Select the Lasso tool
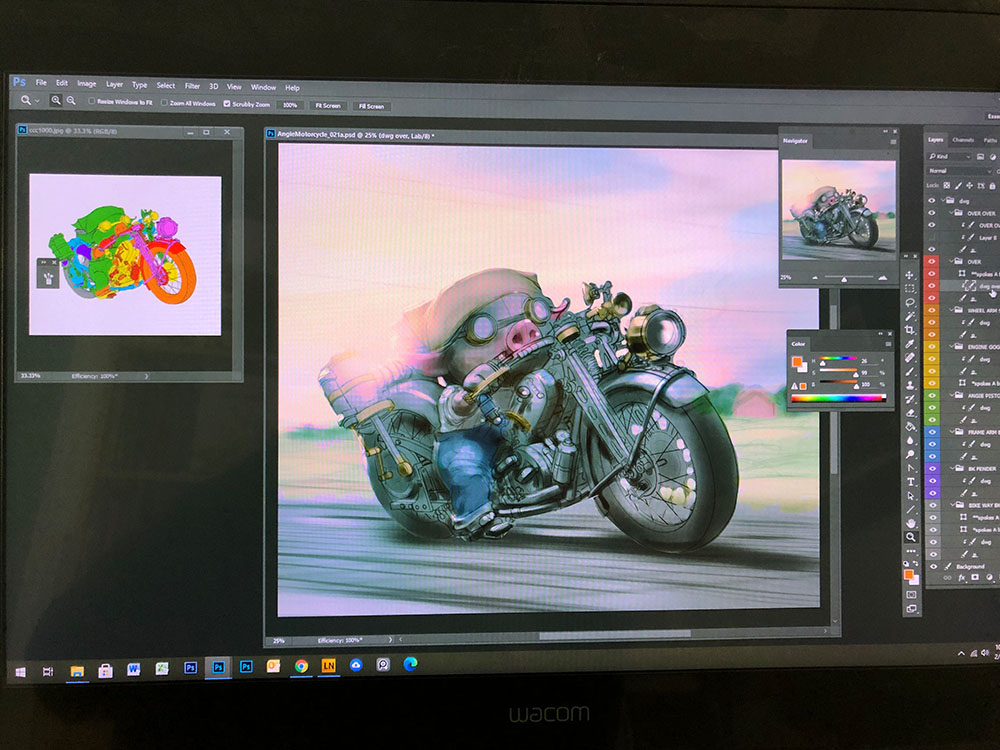Screen dimensions: 1000x750 point(910,302)
